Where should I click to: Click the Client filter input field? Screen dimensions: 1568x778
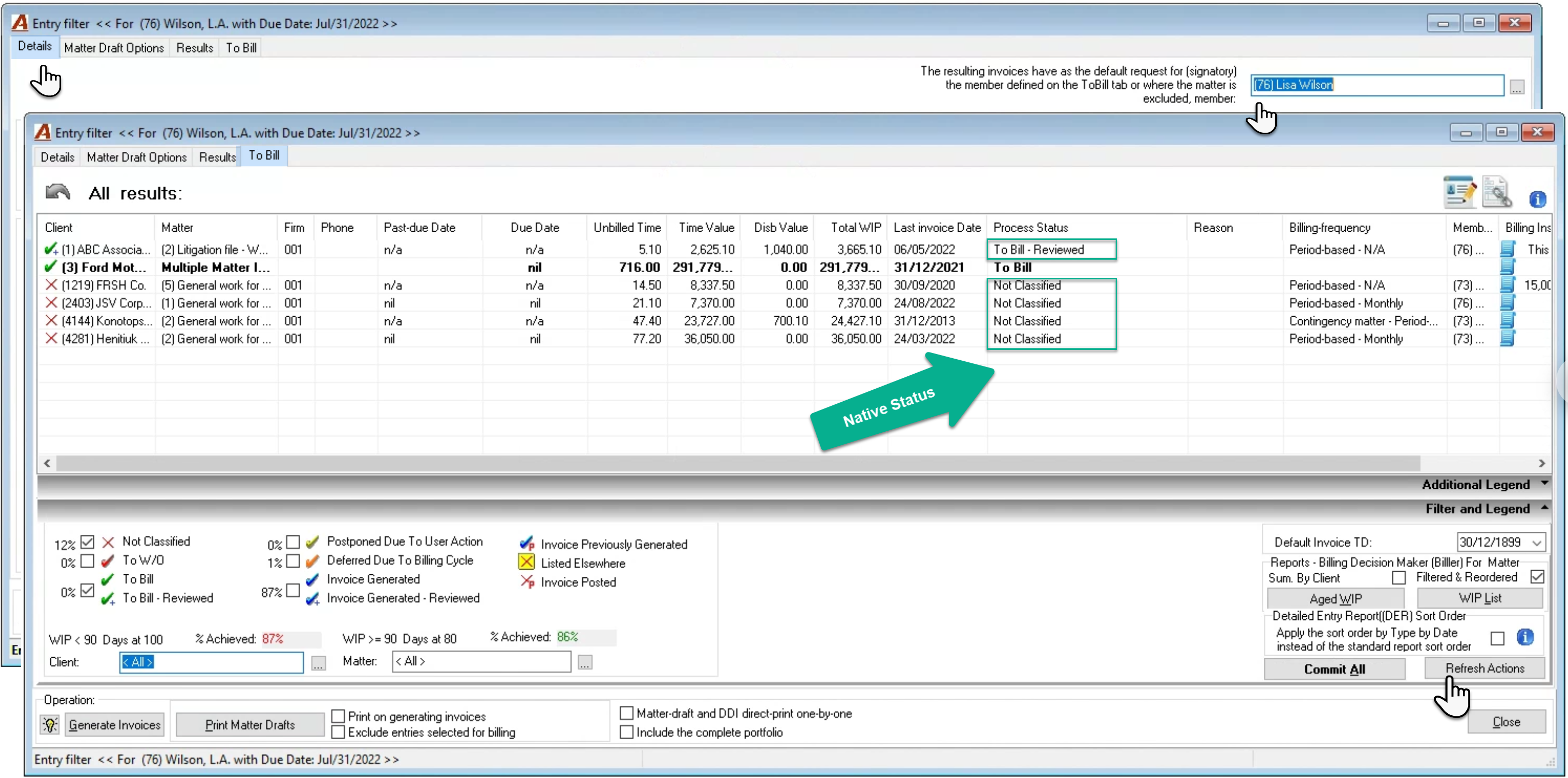click(x=211, y=662)
